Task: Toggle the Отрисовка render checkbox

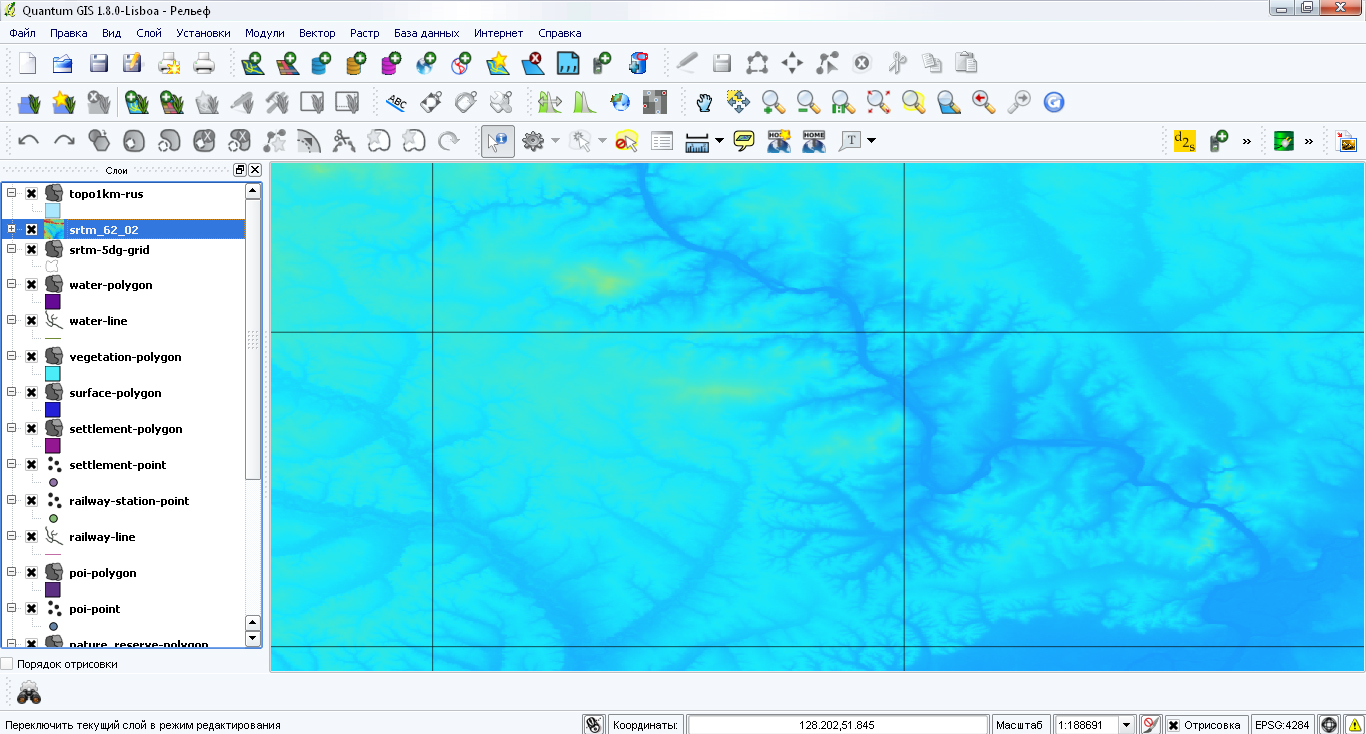Action: coord(1174,725)
